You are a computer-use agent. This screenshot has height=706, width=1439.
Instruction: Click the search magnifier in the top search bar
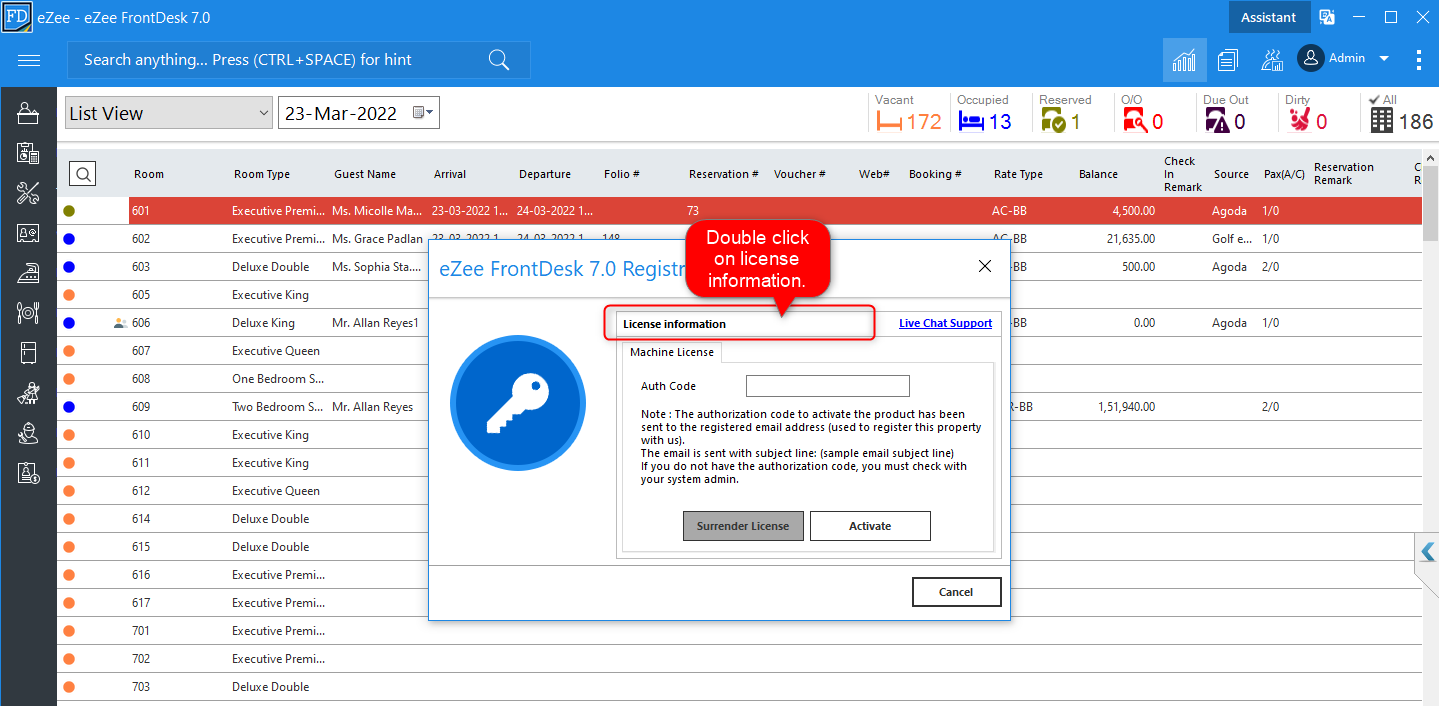click(499, 60)
